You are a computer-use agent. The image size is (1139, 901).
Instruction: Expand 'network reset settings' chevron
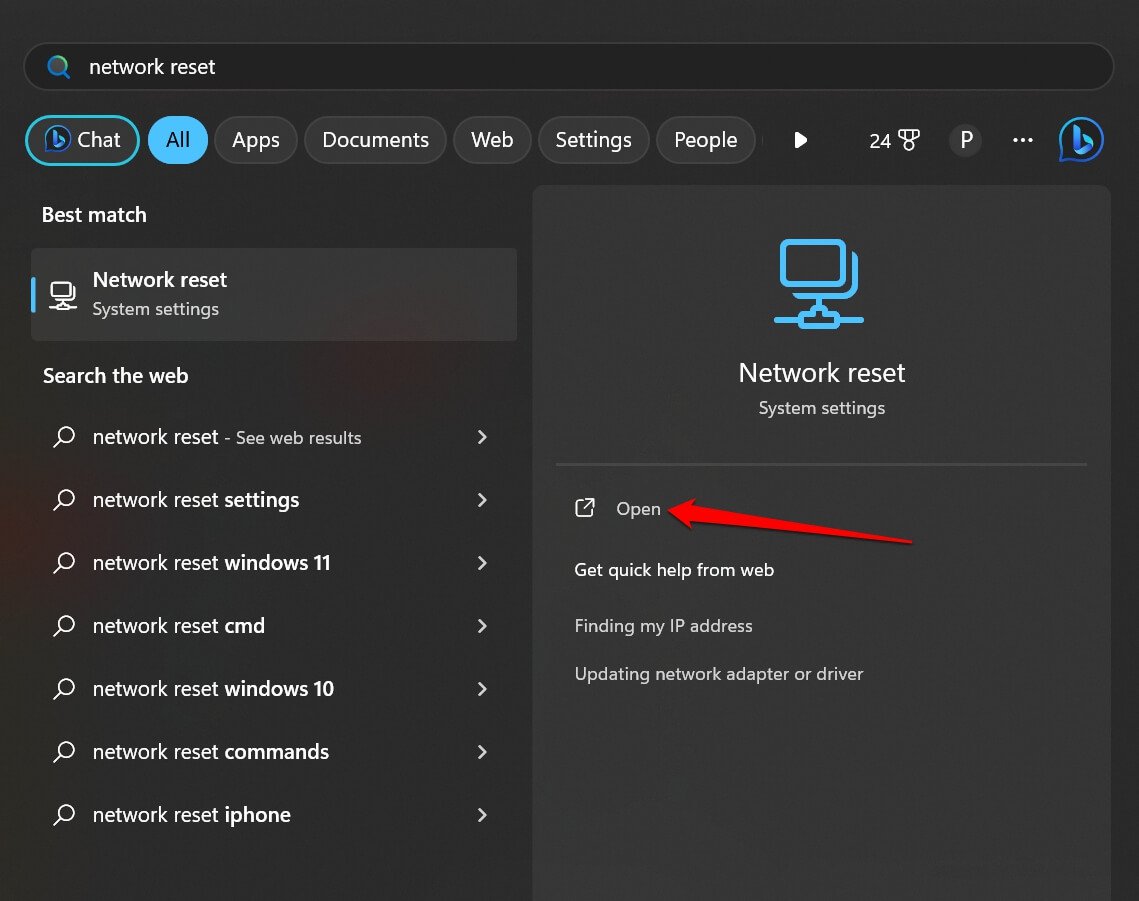pyautogui.click(x=482, y=500)
